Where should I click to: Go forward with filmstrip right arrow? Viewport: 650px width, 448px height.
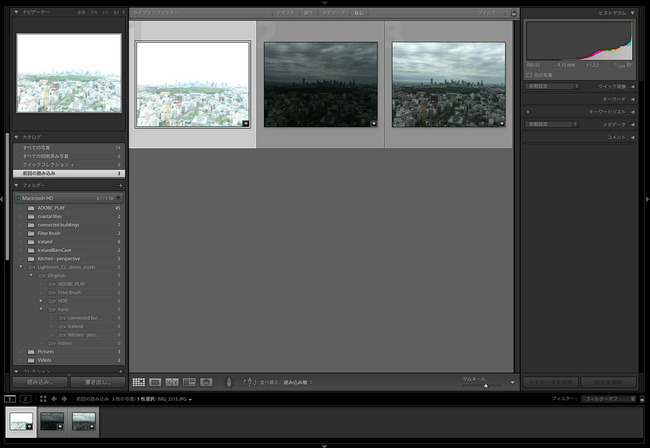64,399
